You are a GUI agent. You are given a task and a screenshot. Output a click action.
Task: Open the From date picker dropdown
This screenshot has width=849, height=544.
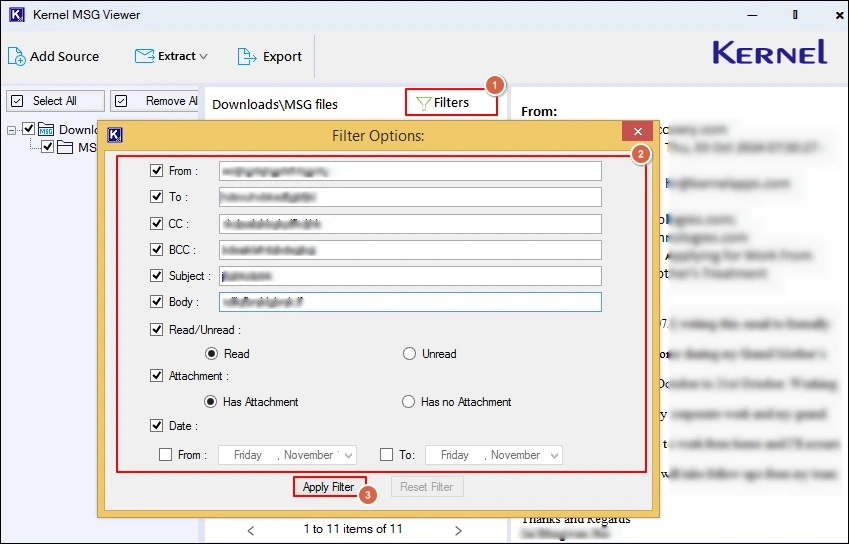(x=349, y=455)
